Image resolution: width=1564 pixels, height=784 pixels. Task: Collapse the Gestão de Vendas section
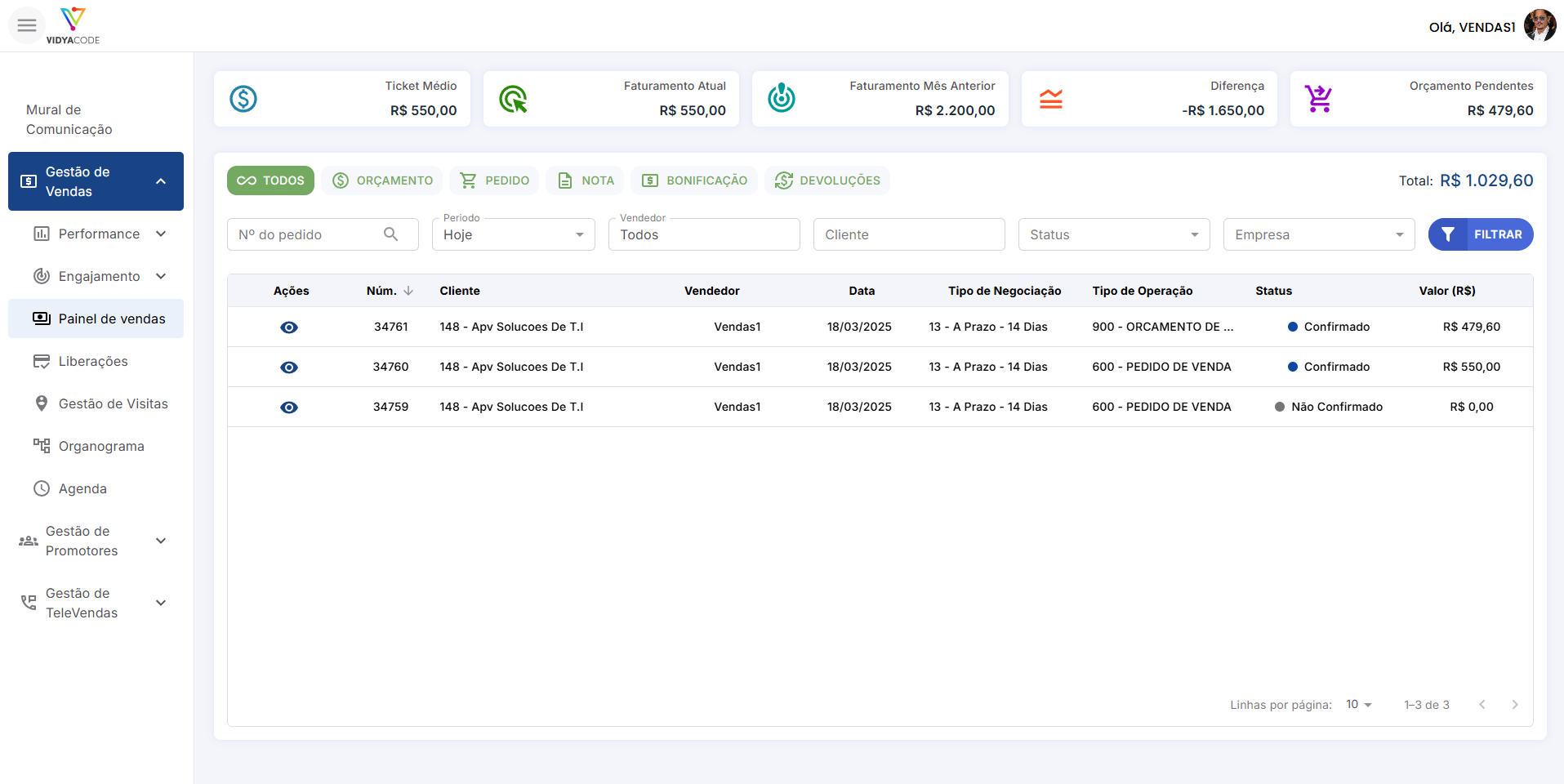click(x=161, y=181)
